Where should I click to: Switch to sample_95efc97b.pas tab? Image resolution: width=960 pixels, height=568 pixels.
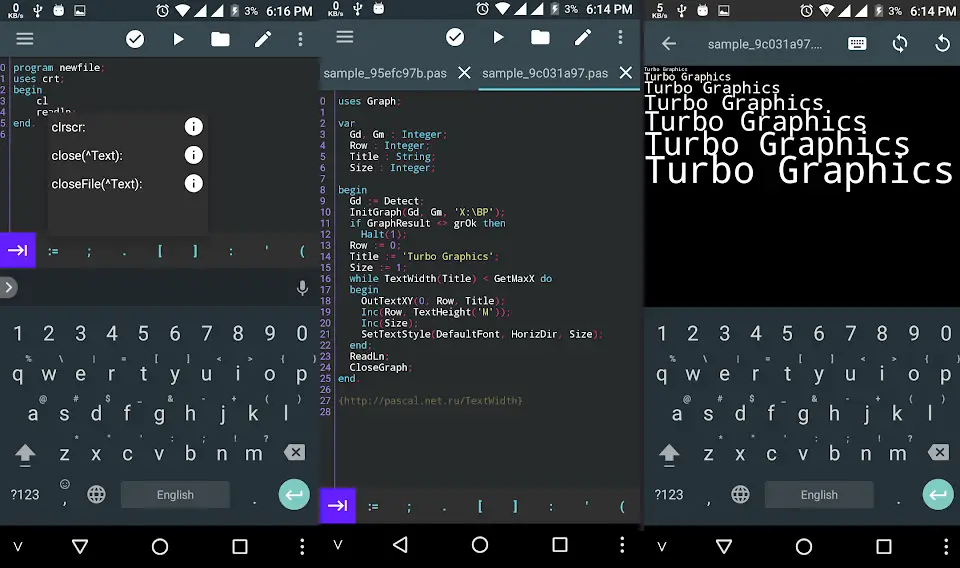coord(385,73)
